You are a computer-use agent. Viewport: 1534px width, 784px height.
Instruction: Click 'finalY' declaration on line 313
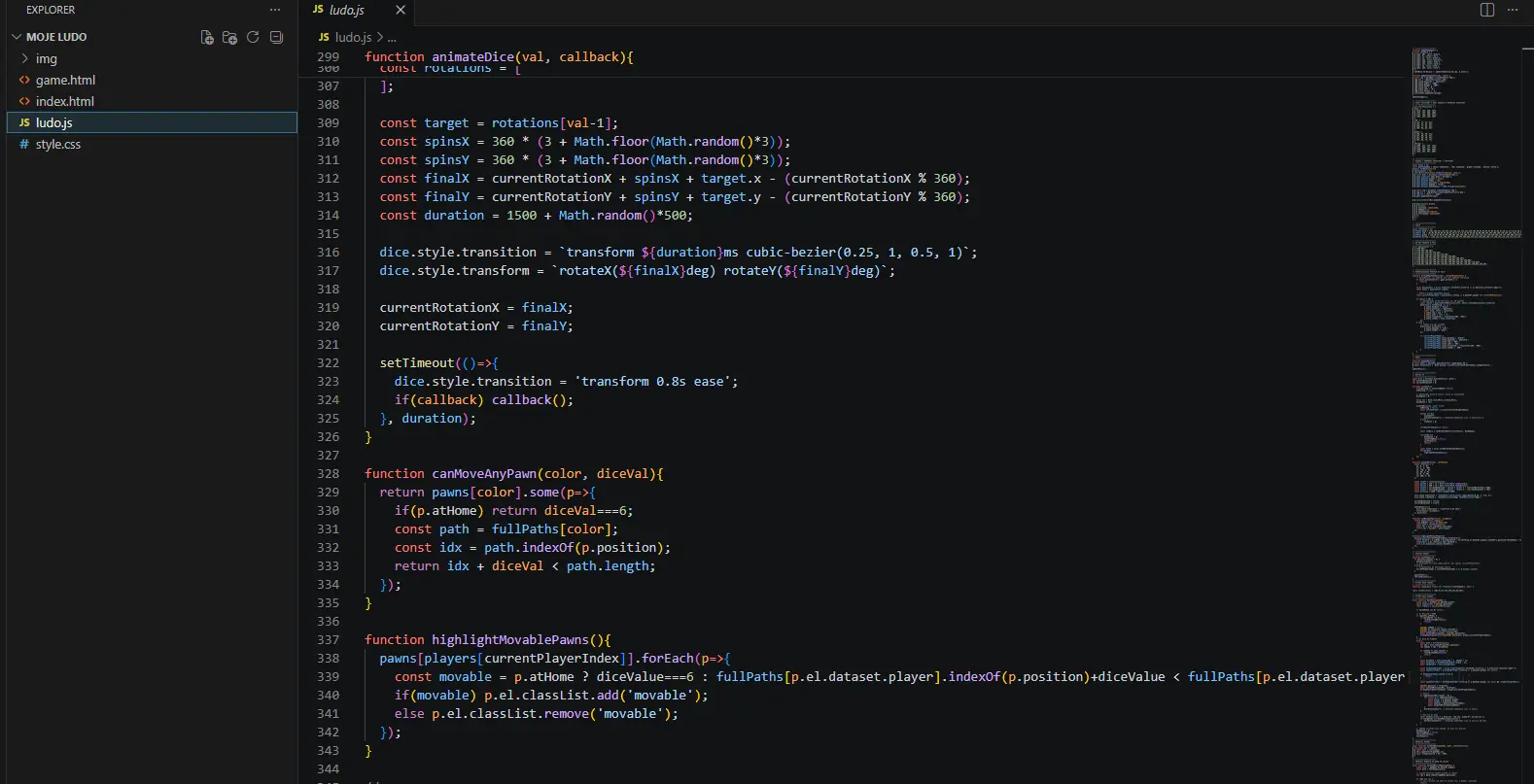coord(446,197)
